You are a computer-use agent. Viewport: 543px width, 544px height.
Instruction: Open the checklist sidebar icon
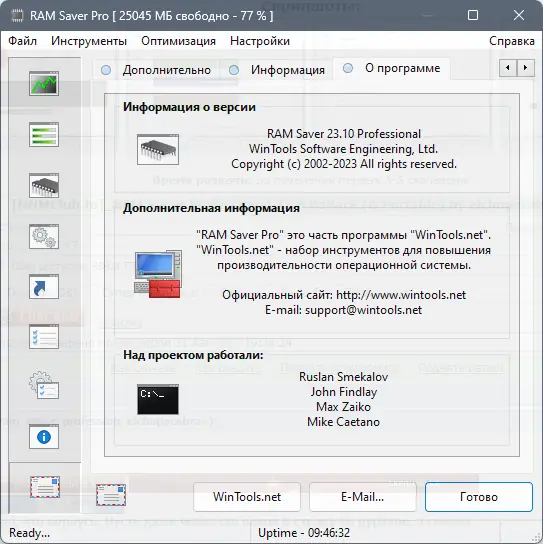point(44,337)
